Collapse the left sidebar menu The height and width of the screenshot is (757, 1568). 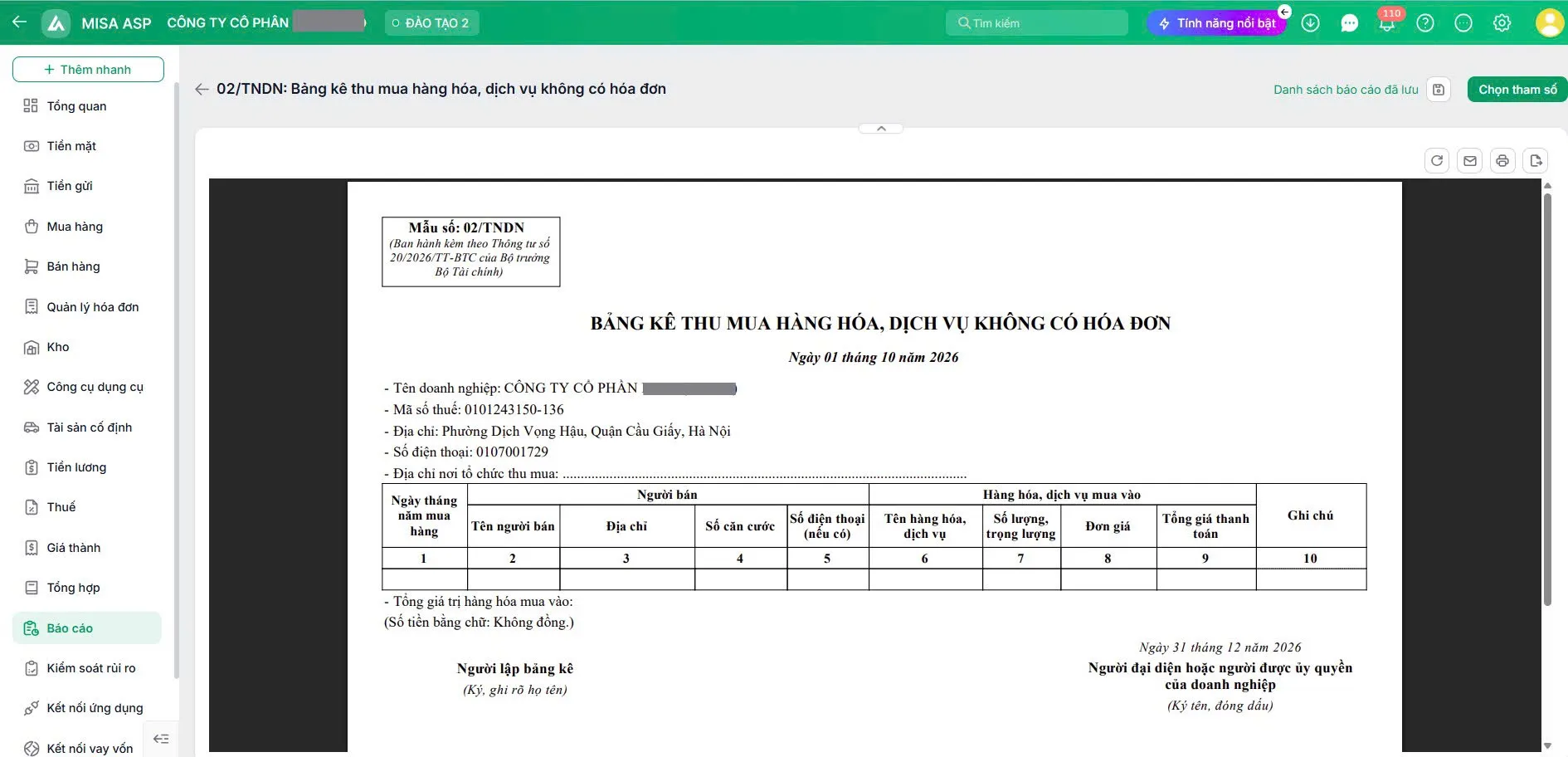[x=161, y=739]
